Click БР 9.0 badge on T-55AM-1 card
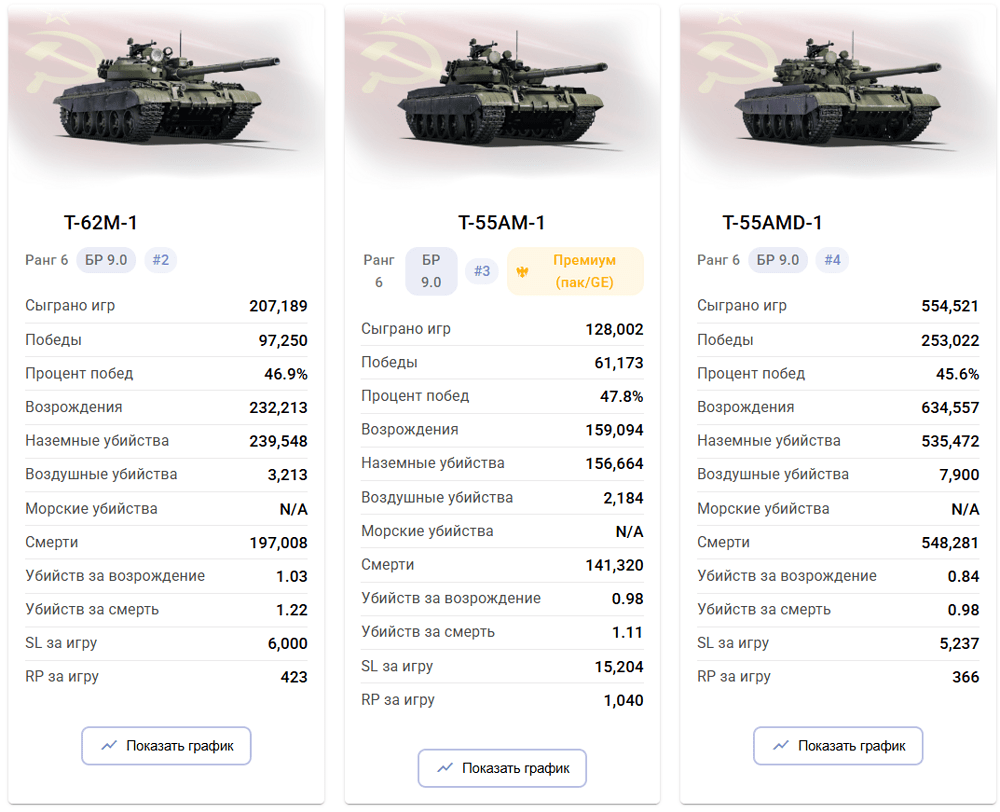Viewport: 1000px width, 812px height. [431, 271]
